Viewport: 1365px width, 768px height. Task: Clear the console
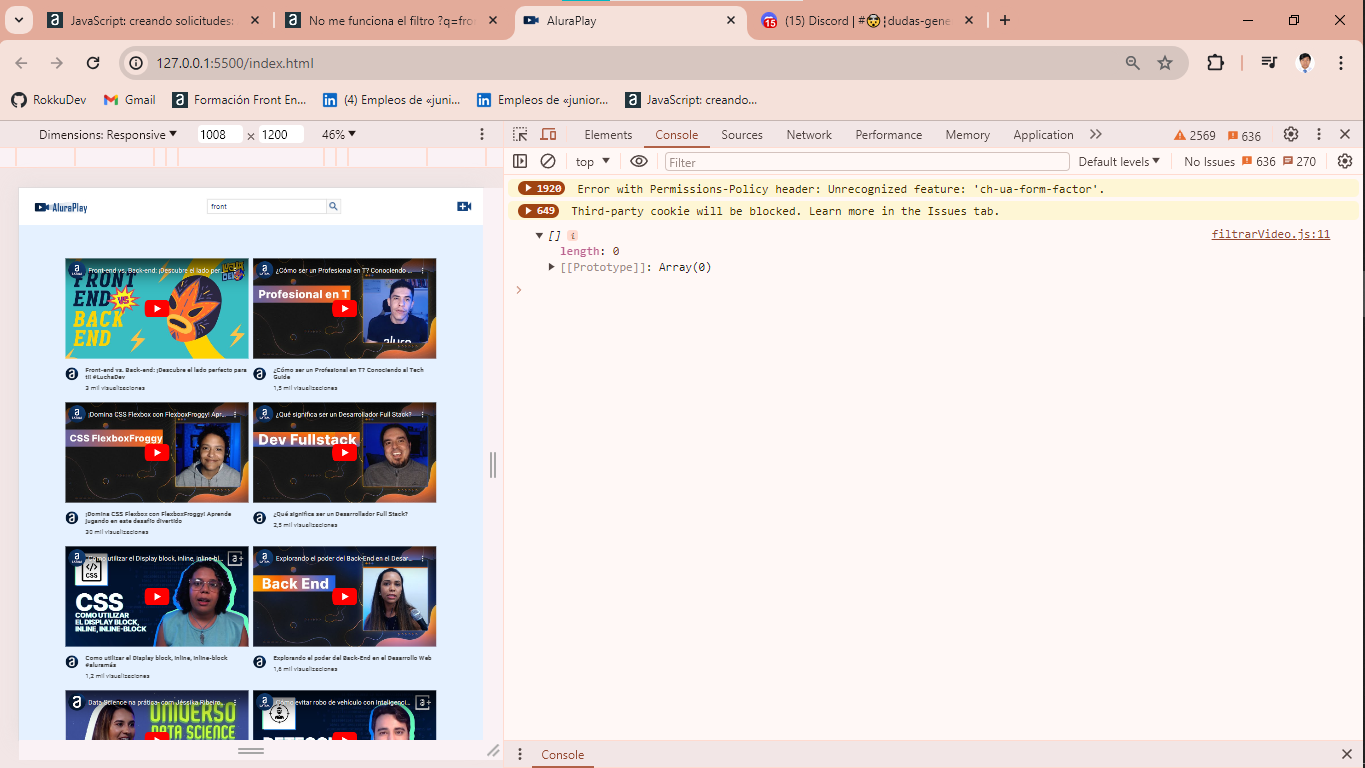(548, 161)
